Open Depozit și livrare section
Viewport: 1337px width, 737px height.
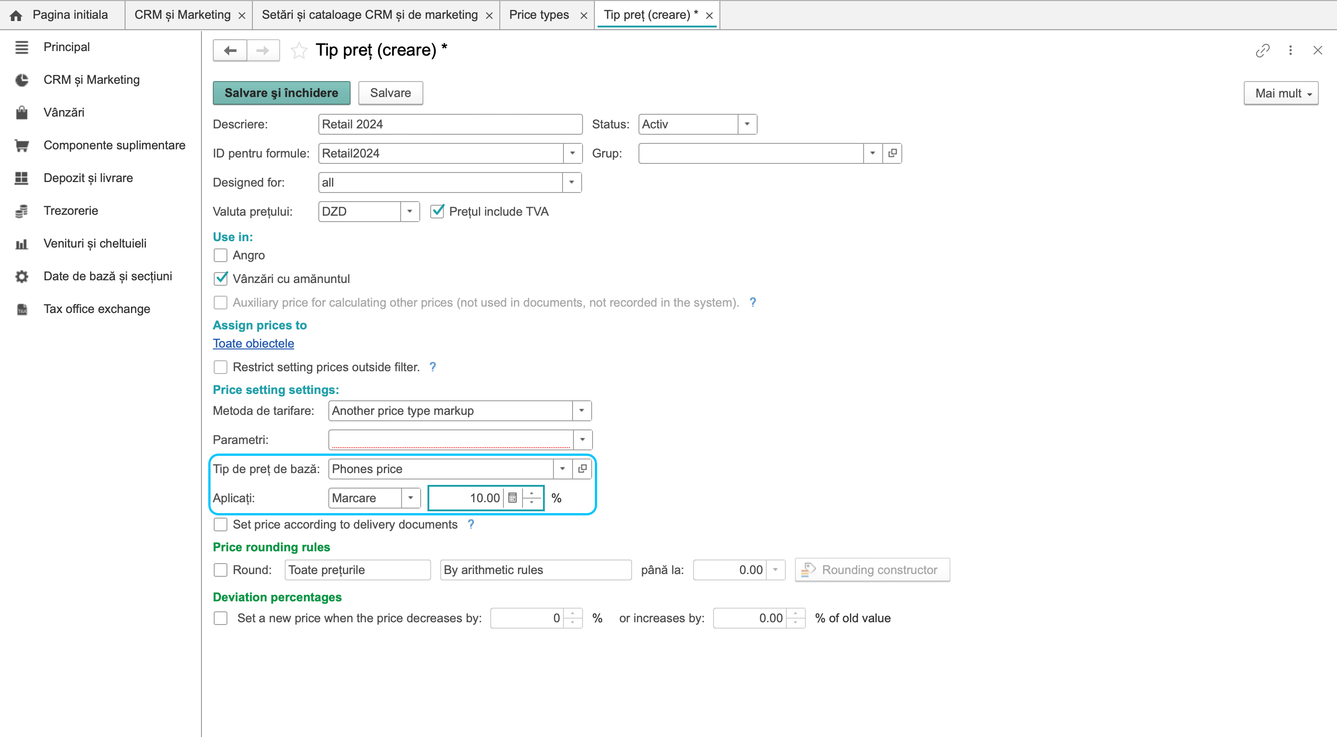[x=88, y=178]
